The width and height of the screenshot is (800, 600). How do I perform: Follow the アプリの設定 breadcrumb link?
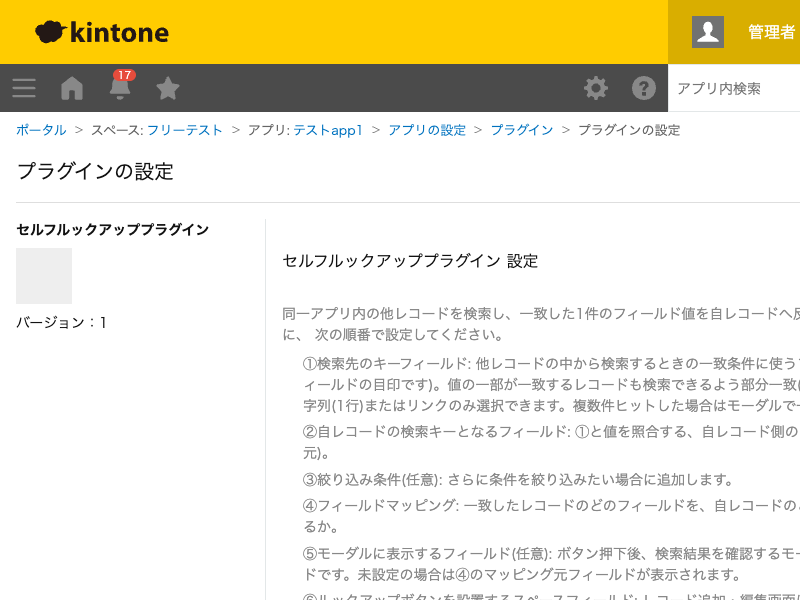427,130
